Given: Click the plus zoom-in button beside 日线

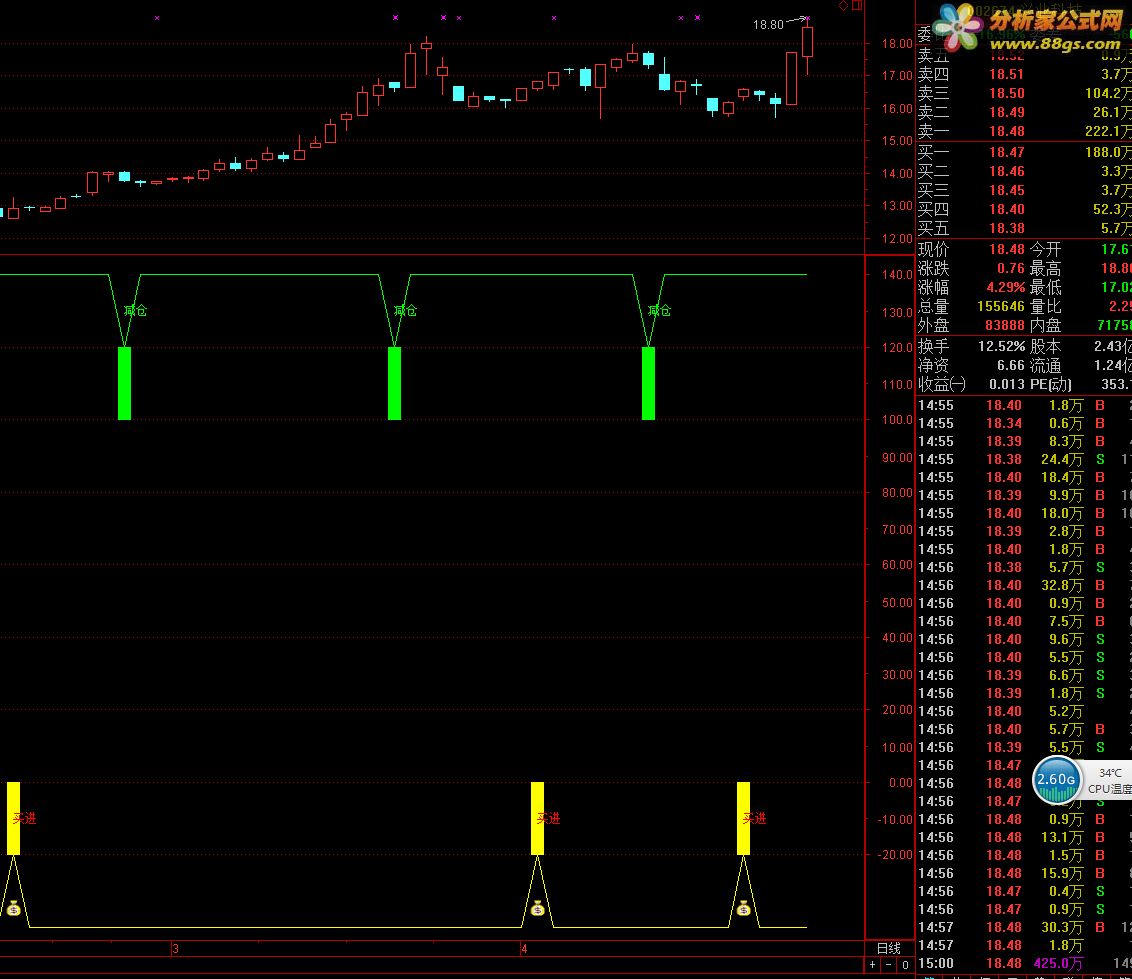Looking at the screenshot, I should click(873, 965).
